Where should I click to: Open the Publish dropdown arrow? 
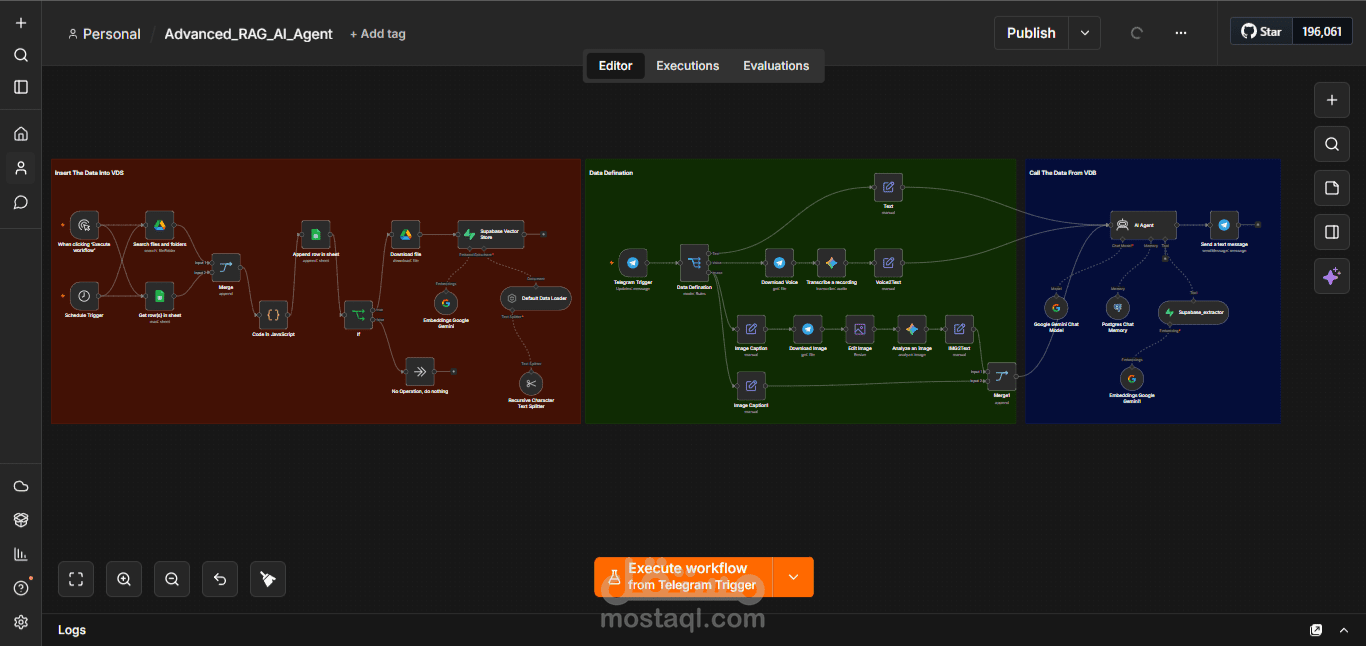point(1085,33)
